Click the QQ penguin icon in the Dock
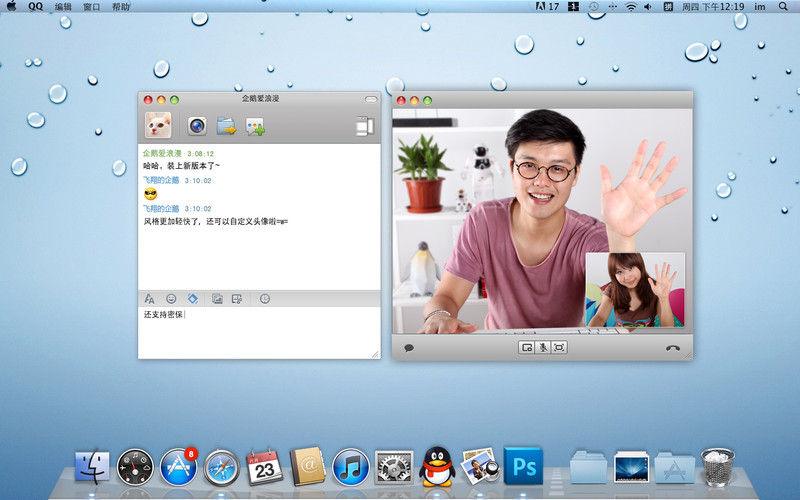 tap(437, 466)
